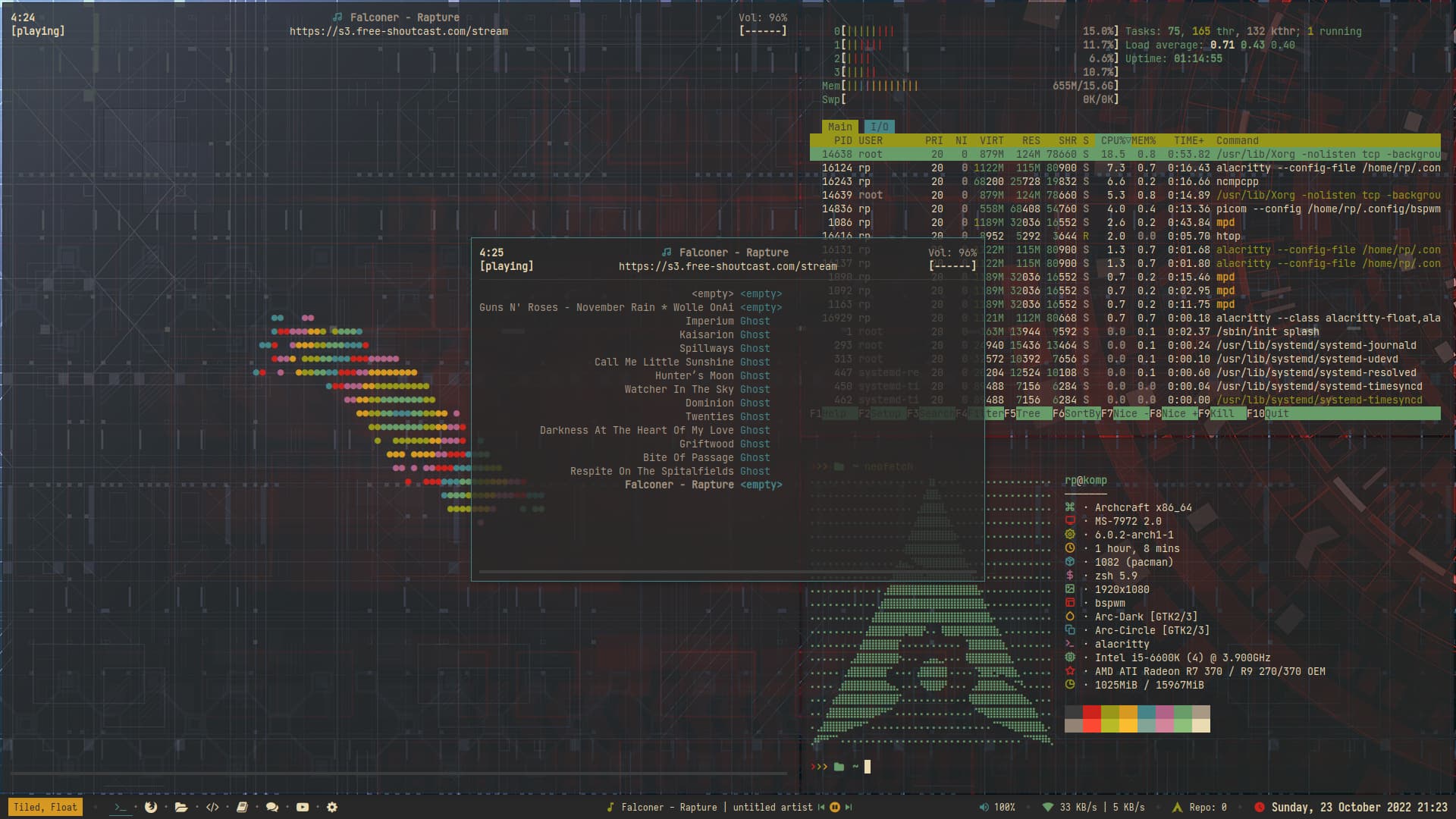Open the terminal workspace icon in the bar

tap(120, 807)
